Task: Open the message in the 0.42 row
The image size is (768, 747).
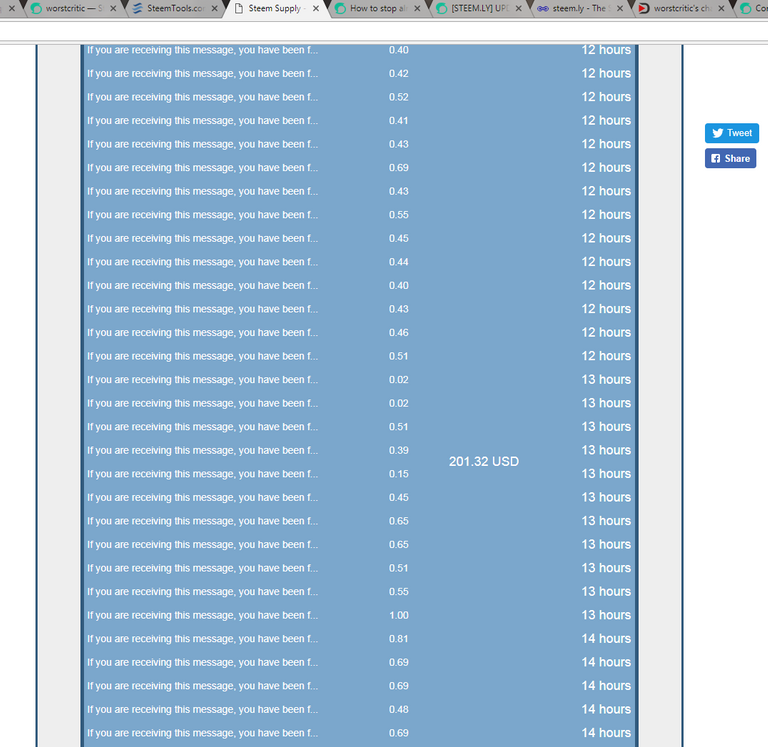Action: click(202, 73)
